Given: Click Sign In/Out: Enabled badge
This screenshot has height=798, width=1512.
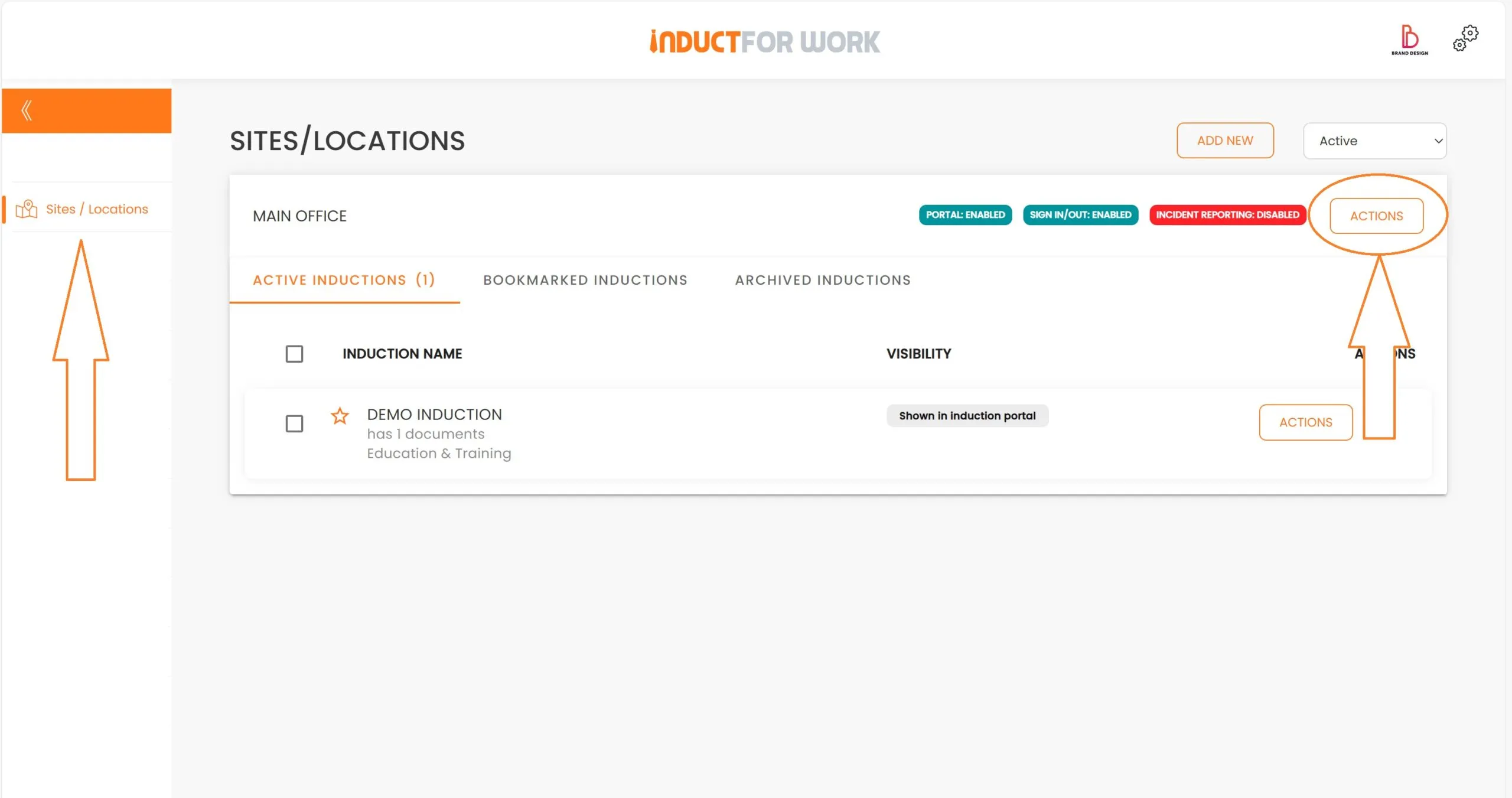Looking at the screenshot, I should (x=1080, y=215).
